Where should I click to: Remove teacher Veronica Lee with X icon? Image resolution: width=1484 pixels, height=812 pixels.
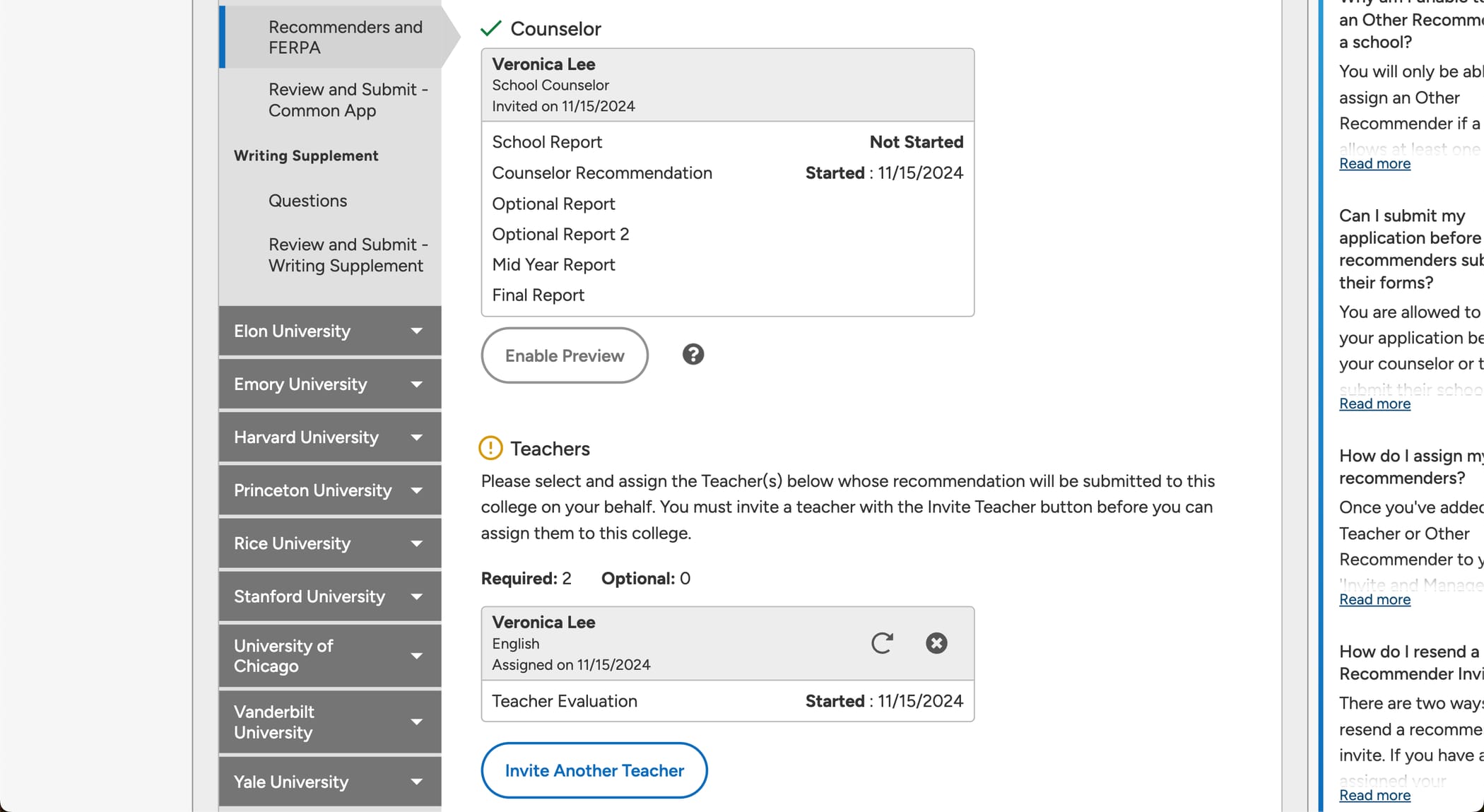point(936,643)
